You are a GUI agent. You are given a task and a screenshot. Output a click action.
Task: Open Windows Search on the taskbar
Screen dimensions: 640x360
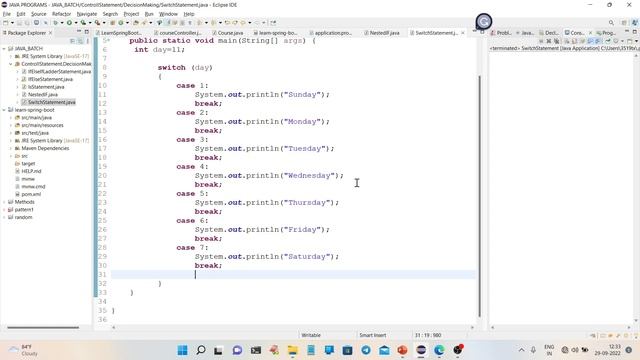pyautogui.click(x=201, y=350)
